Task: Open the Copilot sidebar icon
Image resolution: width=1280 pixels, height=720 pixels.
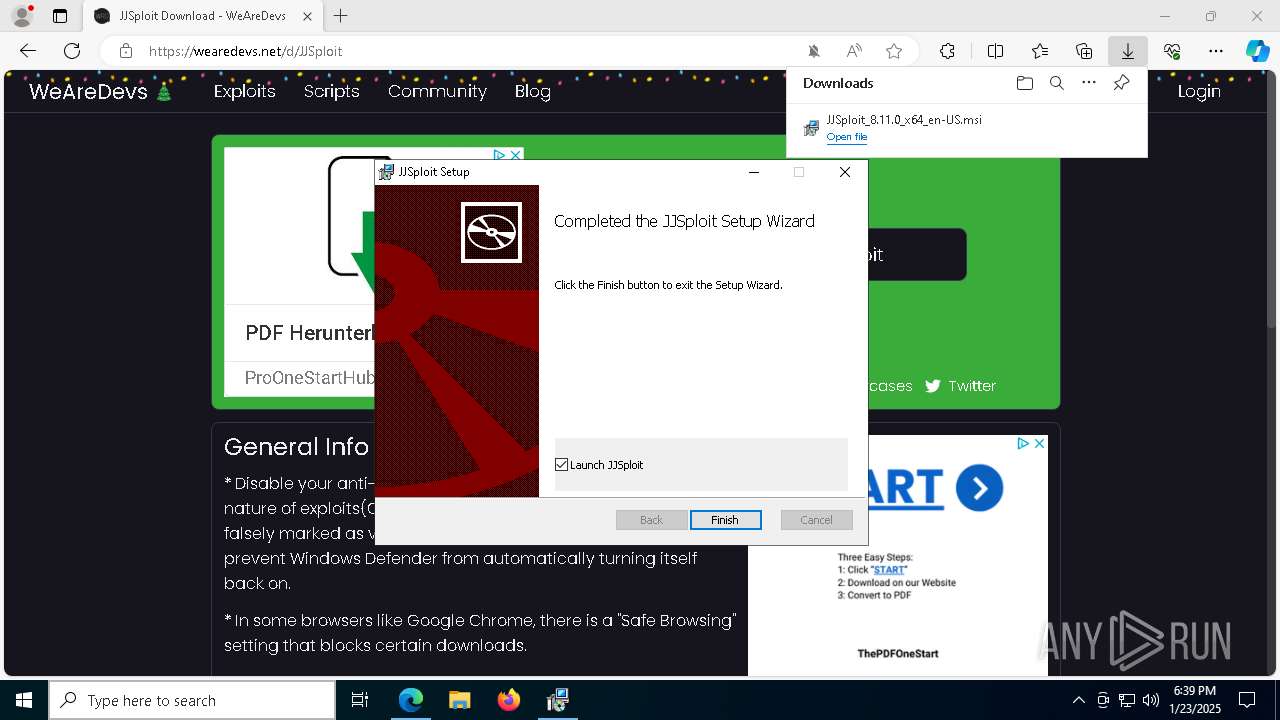Action: coord(1257,51)
